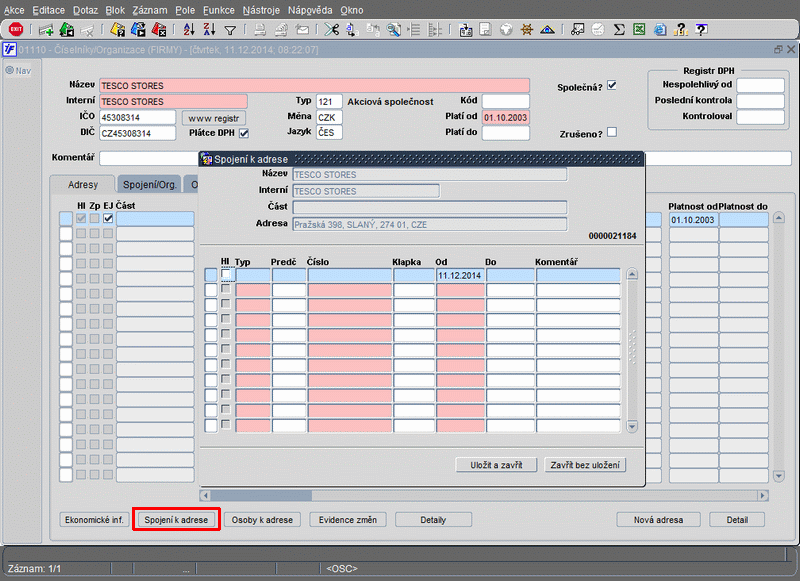This screenshot has height=581, width=800.
Task: Click the red EXIT stop-sign icon
Action: [16, 30]
